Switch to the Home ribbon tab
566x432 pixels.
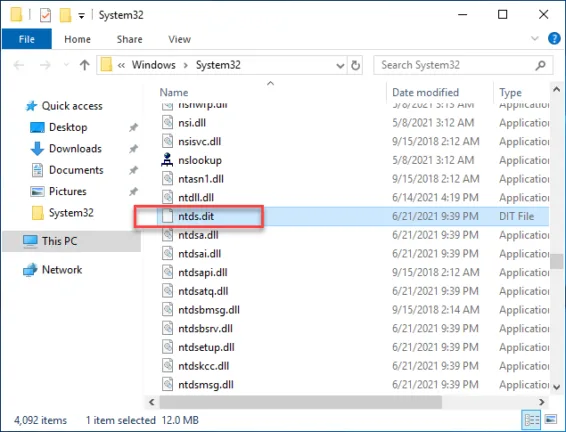pos(77,39)
